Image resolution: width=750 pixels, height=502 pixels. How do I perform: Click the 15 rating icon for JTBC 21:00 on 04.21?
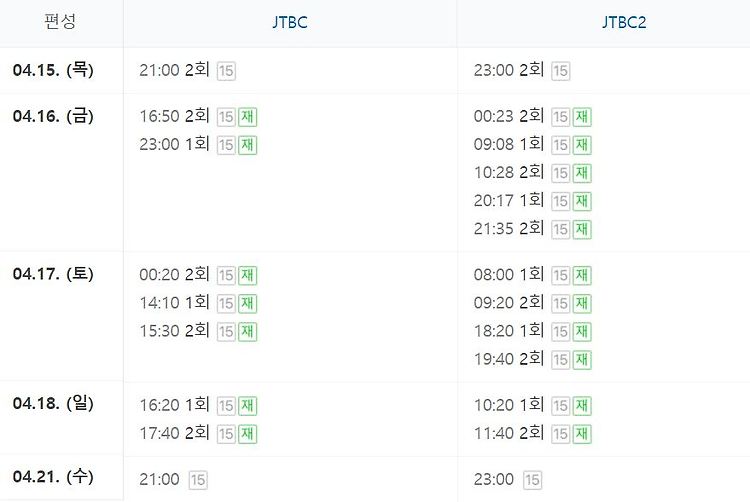pos(198,480)
